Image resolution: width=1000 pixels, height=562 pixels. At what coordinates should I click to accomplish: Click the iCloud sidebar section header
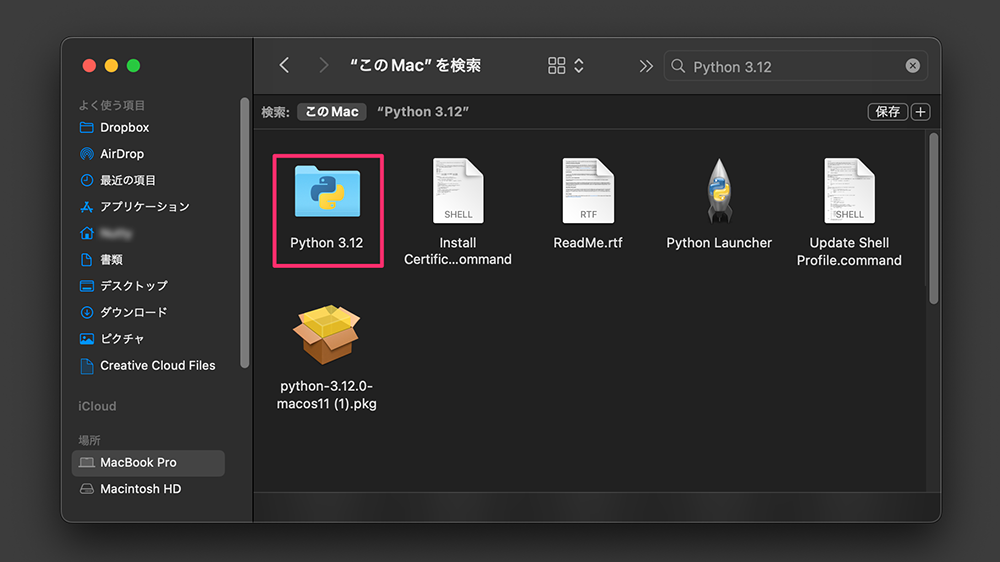[x=97, y=406]
